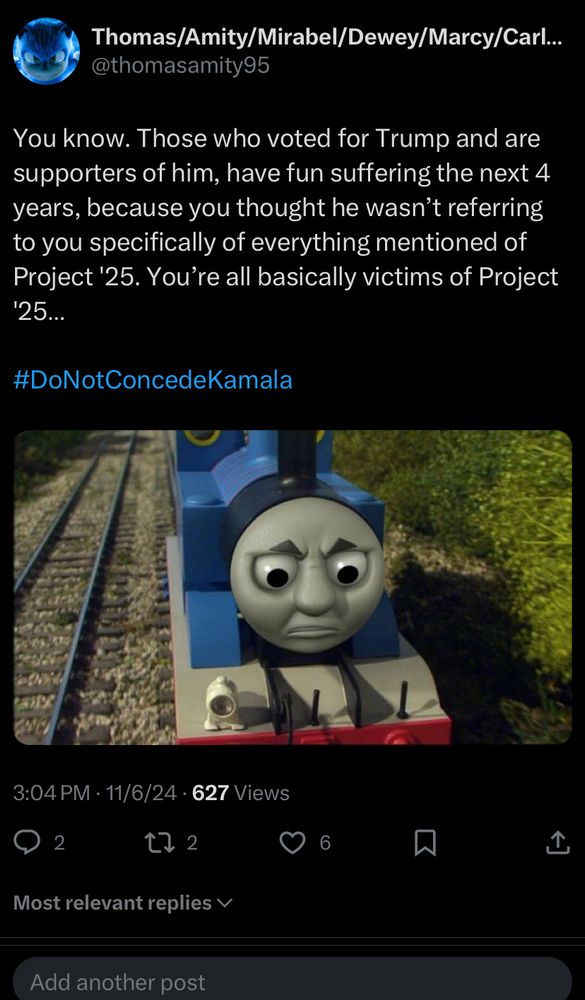Select the 11/6/24 post date
585x1000 pixels.
141,793
